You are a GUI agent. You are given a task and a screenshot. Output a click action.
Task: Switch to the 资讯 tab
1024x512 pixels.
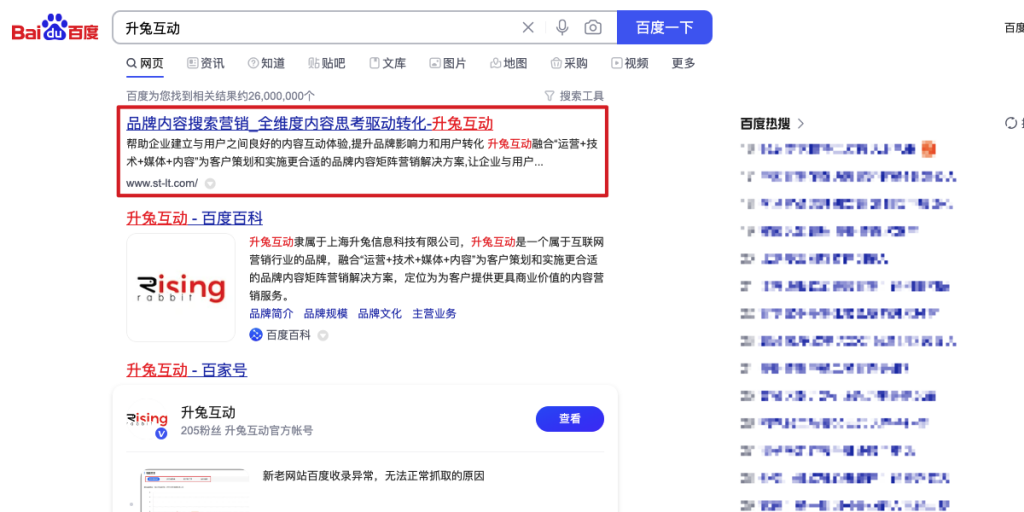click(206, 63)
